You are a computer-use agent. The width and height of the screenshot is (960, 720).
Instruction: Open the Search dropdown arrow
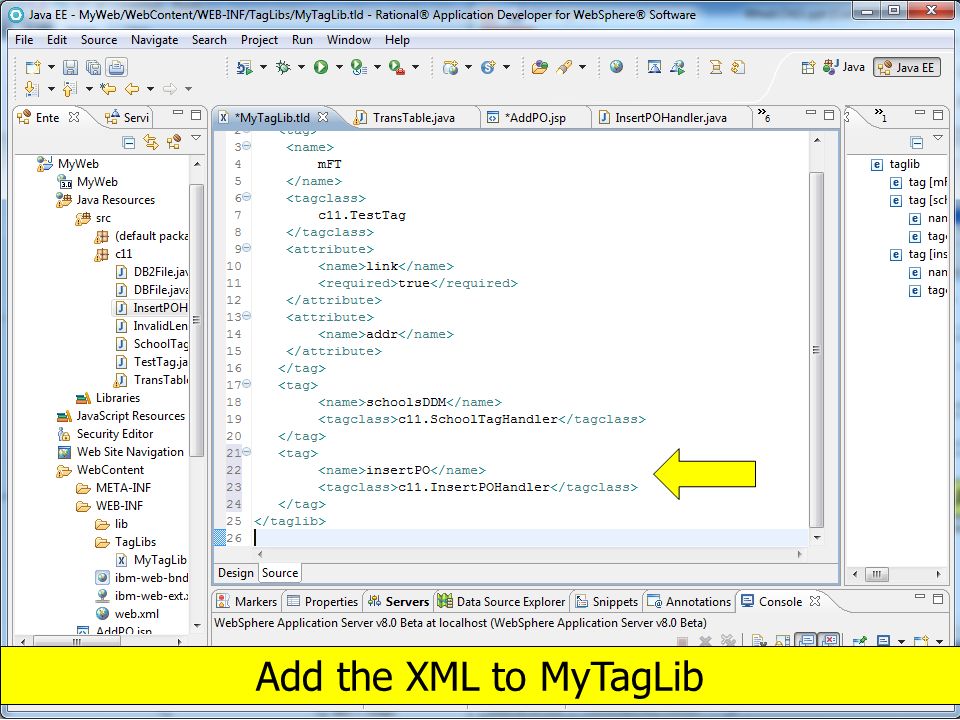[582, 67]
